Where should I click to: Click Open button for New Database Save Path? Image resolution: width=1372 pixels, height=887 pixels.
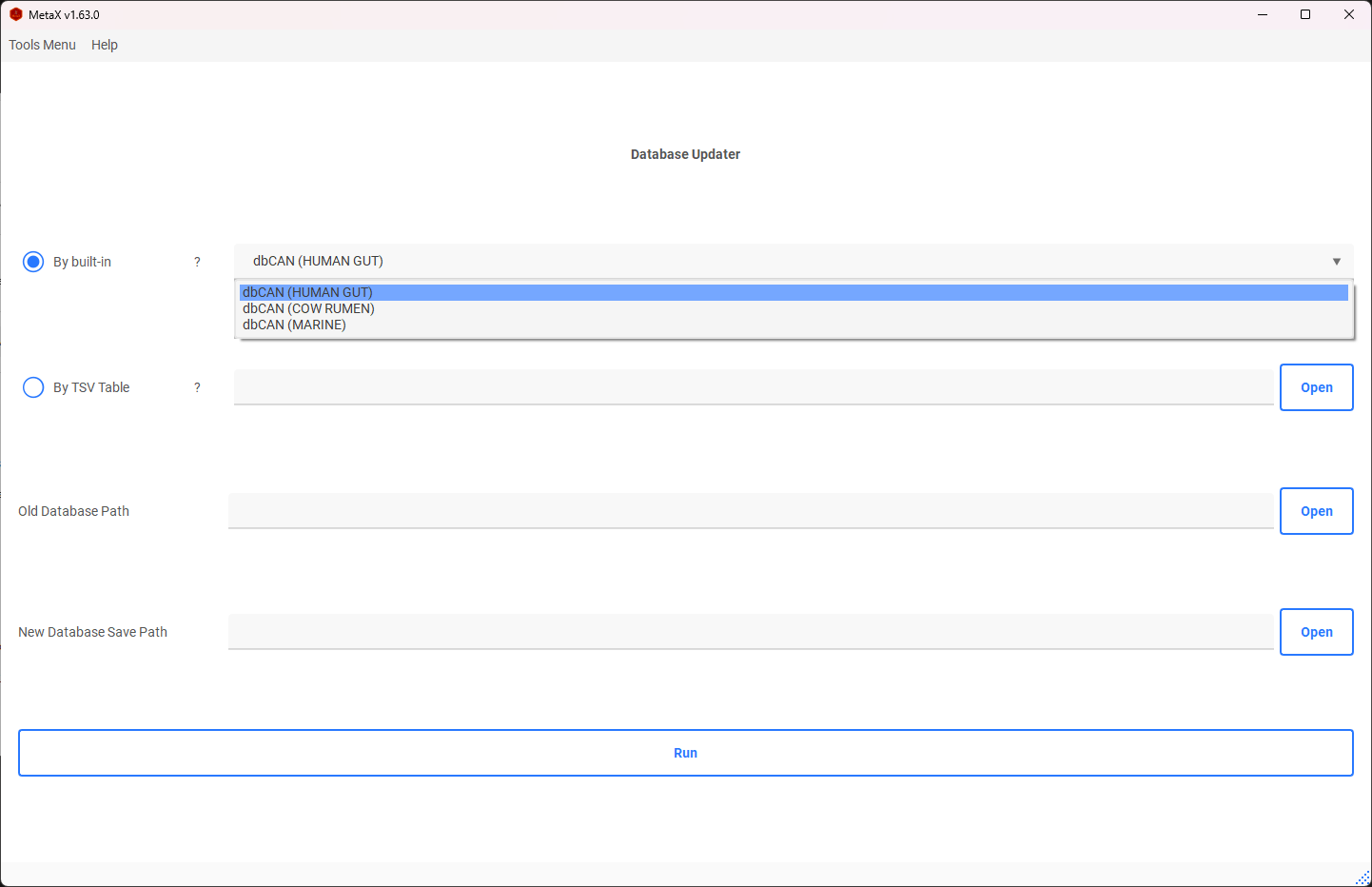[1316, 632]
